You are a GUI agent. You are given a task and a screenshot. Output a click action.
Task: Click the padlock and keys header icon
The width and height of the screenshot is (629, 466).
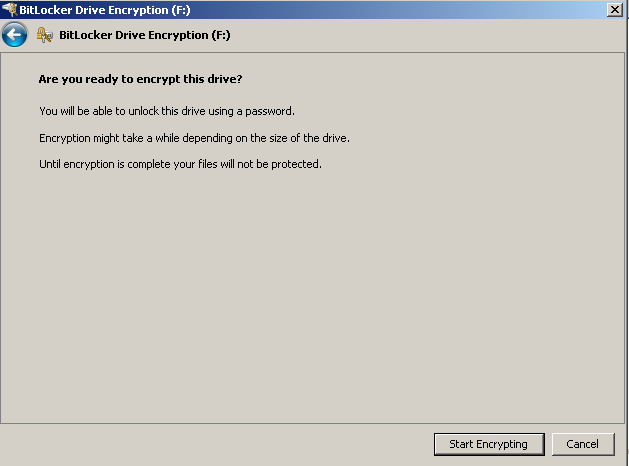tap(45, 35)
